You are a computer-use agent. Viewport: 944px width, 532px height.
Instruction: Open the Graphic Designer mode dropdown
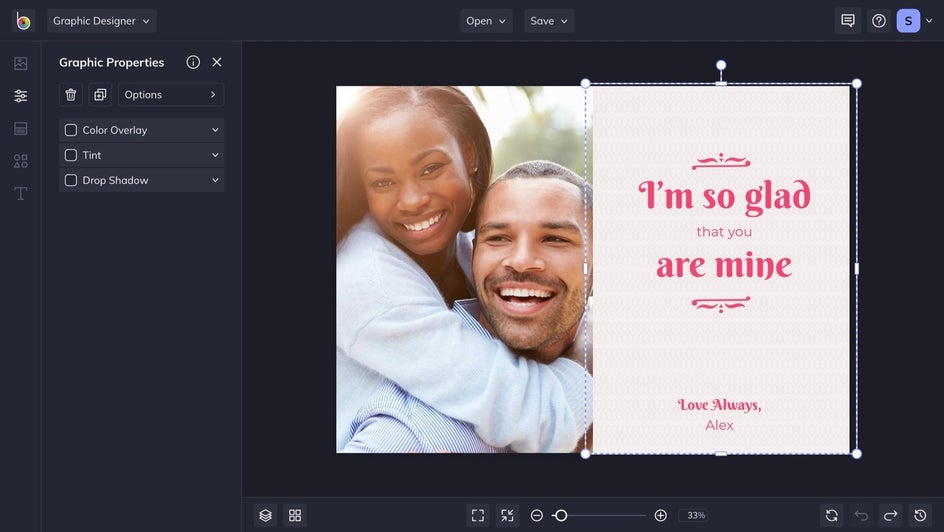coord(102,21)
